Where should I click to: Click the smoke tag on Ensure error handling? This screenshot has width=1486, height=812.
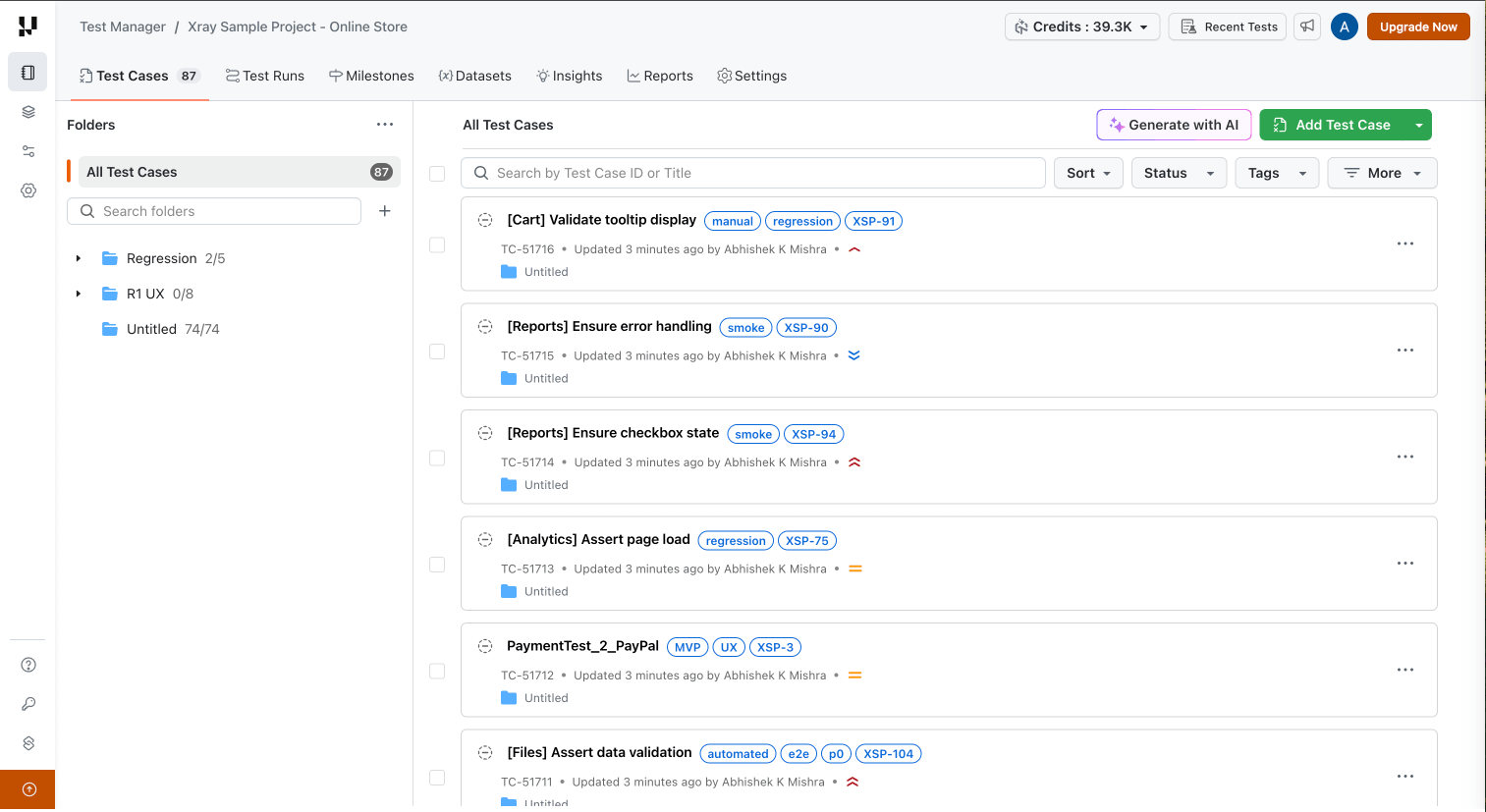[746, 328]
